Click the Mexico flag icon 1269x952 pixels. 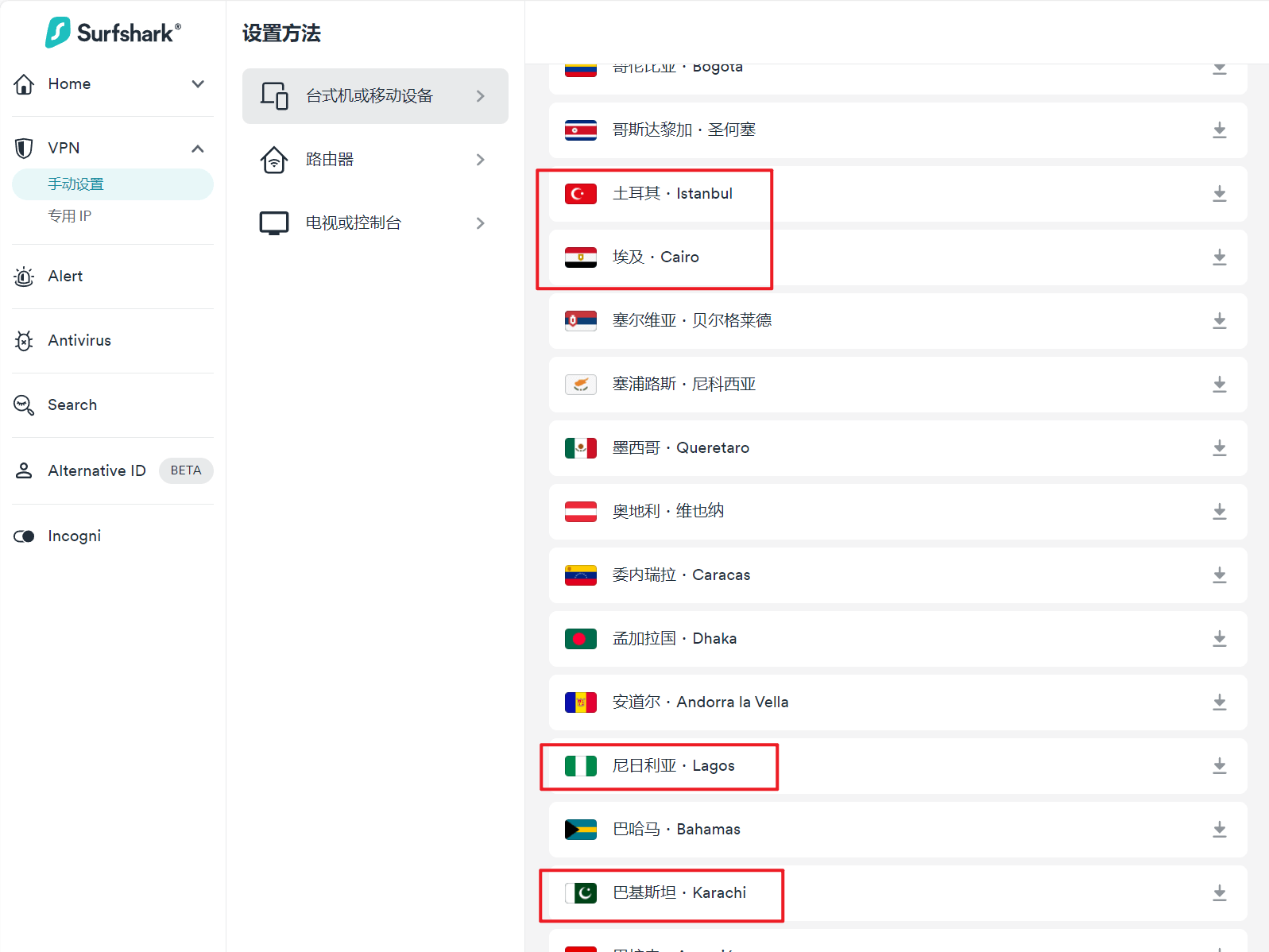click(581, 448)
